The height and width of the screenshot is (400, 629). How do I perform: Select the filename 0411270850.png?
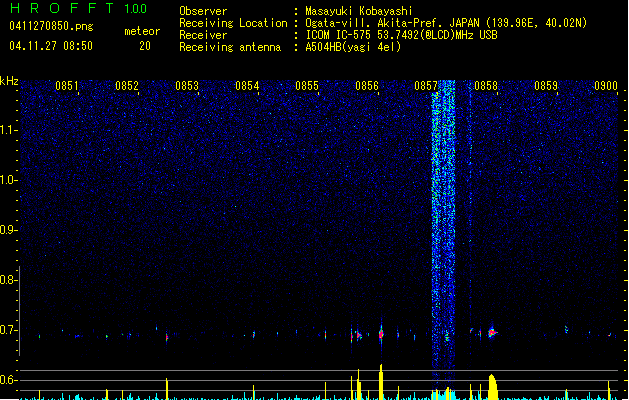point(51,26)
